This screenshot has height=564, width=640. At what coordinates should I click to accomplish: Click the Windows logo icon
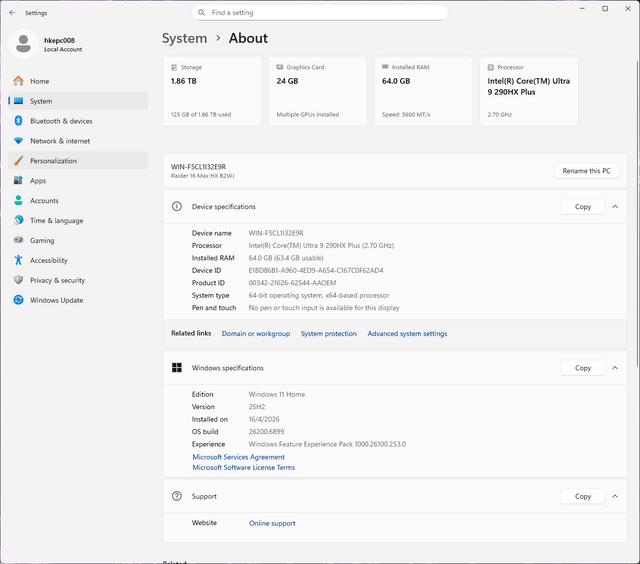point(177,368)
